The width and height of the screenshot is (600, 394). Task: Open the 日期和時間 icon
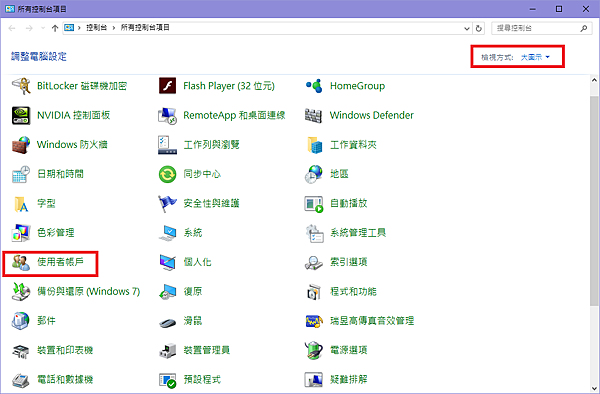click(21, 174)
